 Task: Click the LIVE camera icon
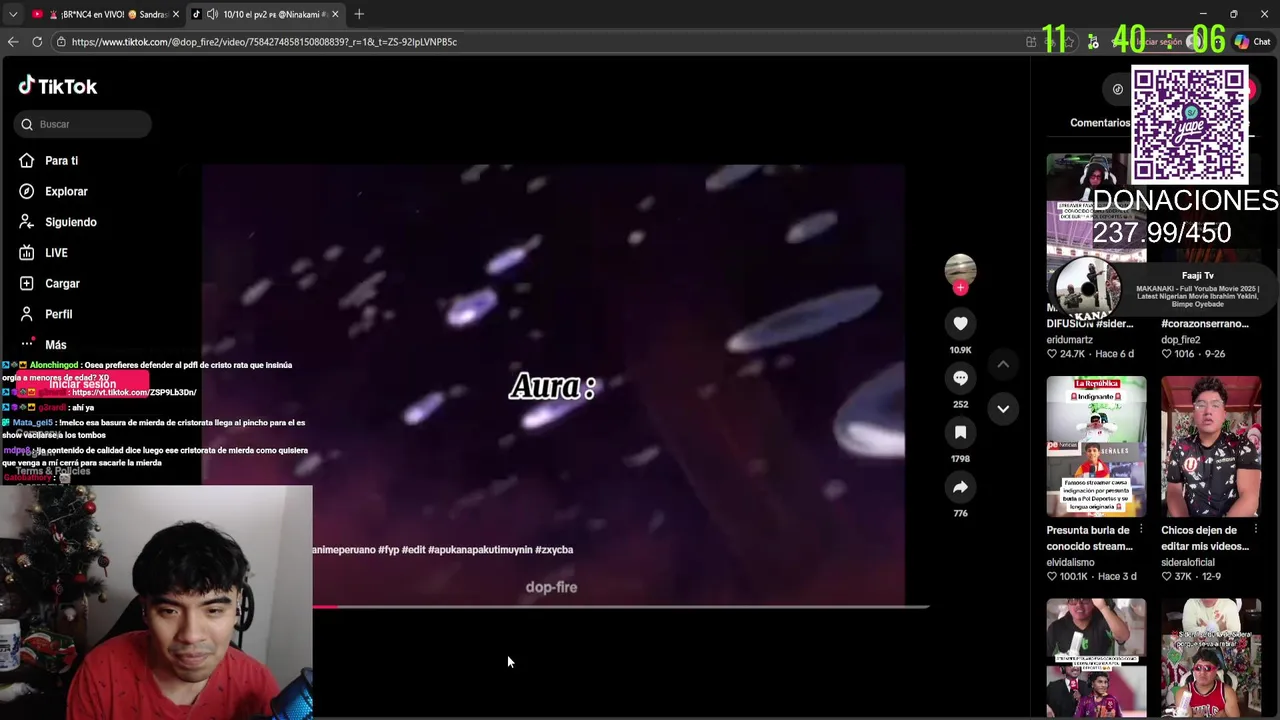pos(27,253)
